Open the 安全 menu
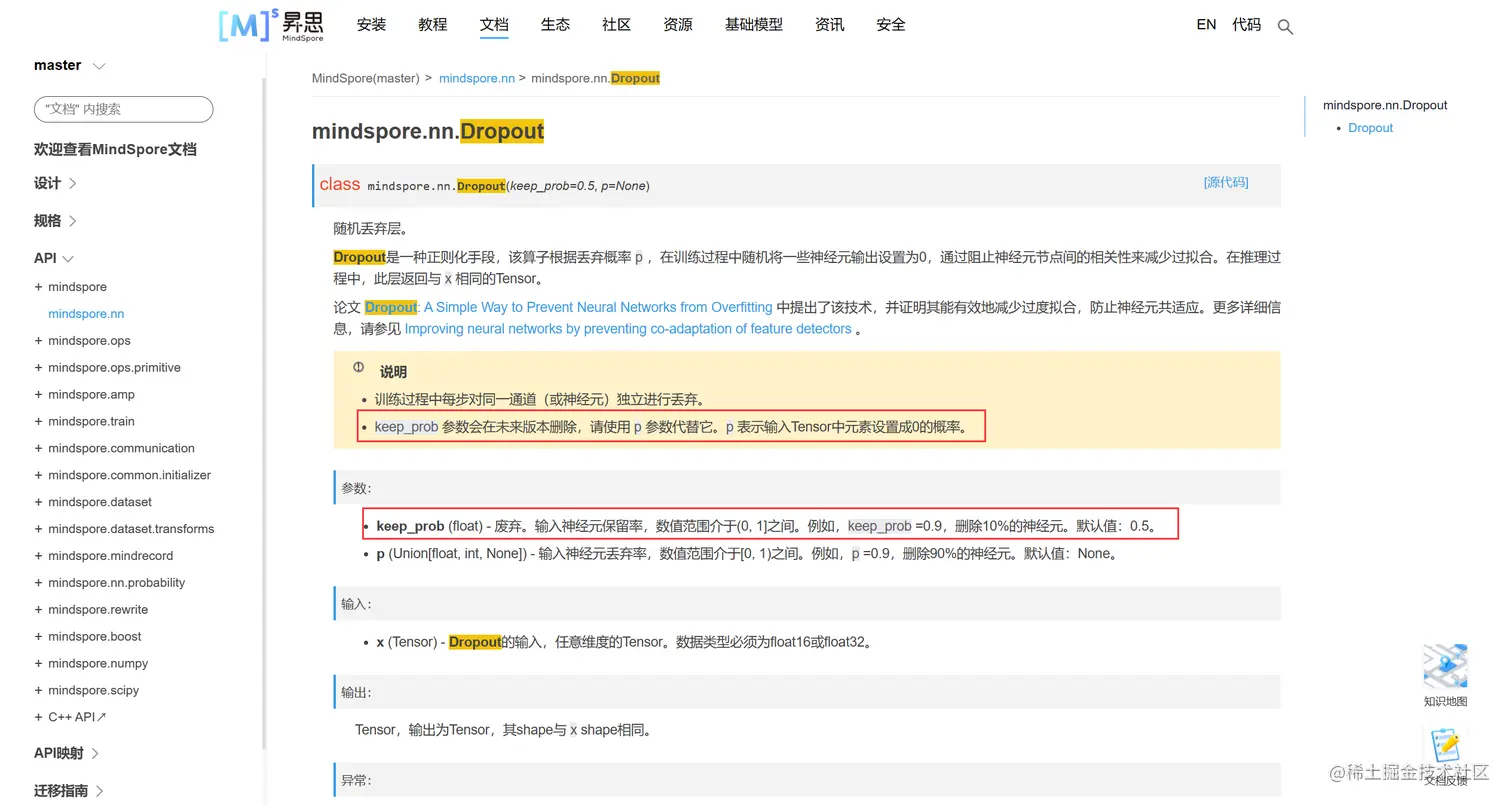This screenshot has width=1512, height=805. 891,25
